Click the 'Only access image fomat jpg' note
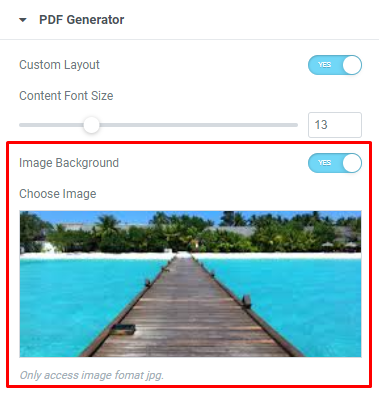Viewport: 379px width, 396px height. click(x=92, y=375)
